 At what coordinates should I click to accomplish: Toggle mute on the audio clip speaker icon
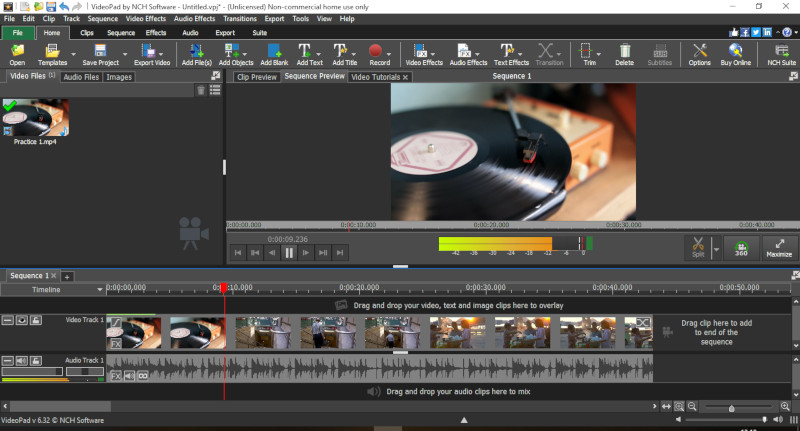130,376
